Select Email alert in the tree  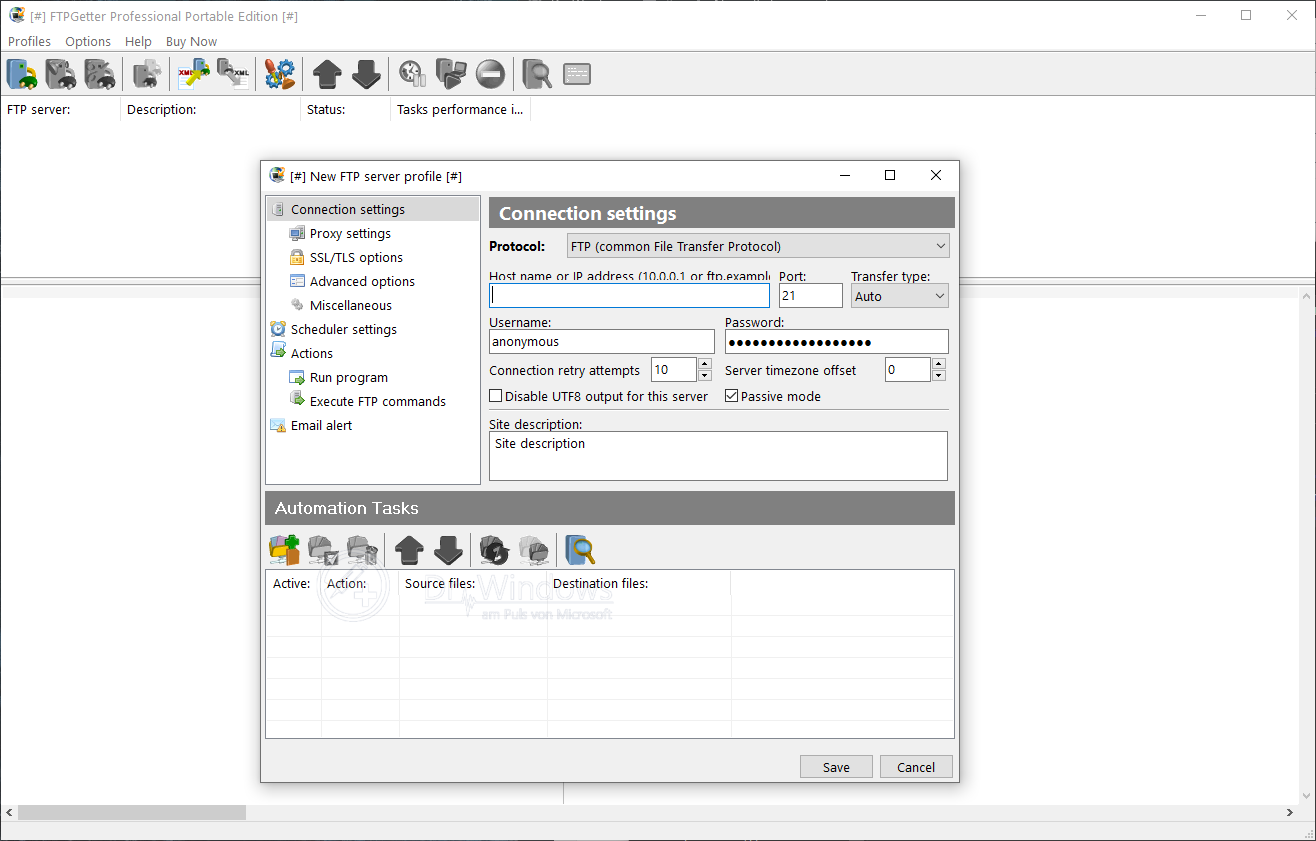point(321,425)
